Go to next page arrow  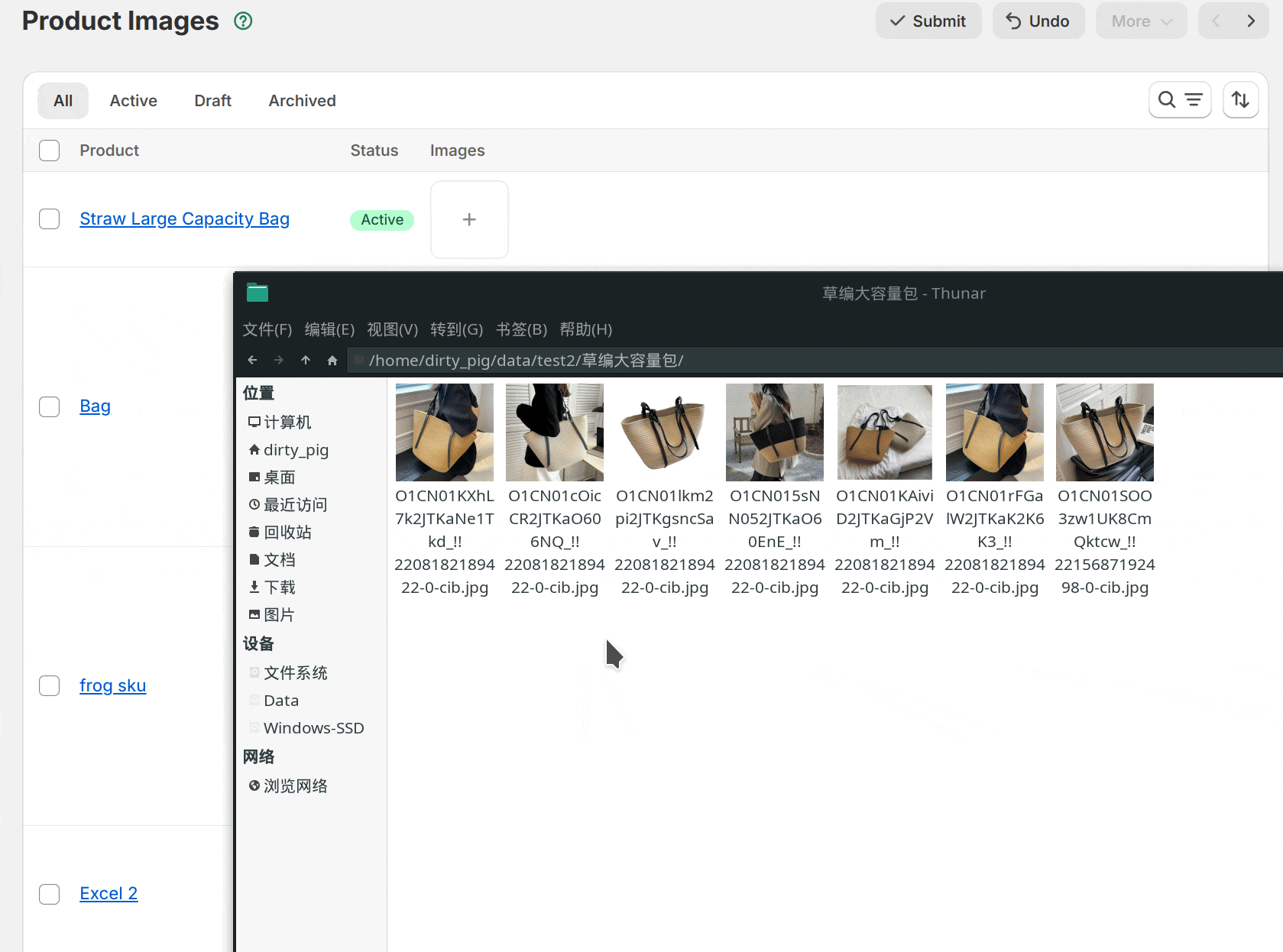1251,21
